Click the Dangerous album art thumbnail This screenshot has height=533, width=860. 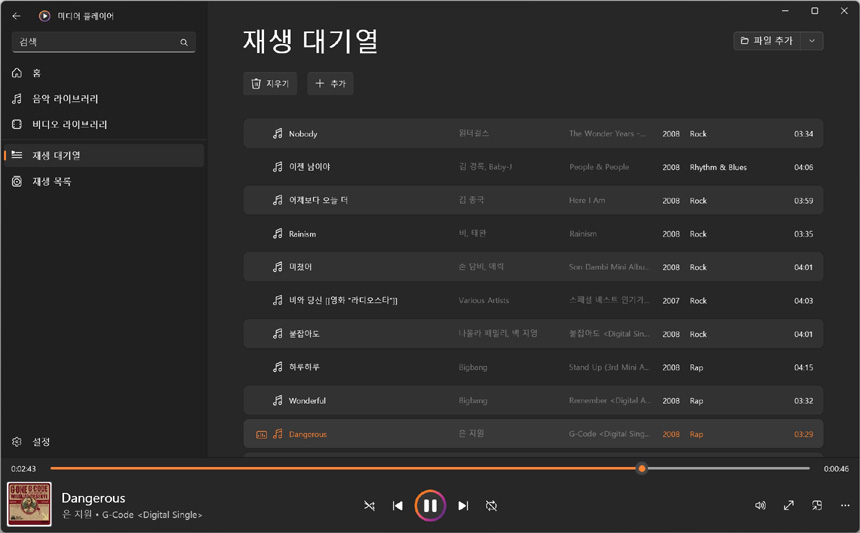pyautogui.click(x=30, y=504)
